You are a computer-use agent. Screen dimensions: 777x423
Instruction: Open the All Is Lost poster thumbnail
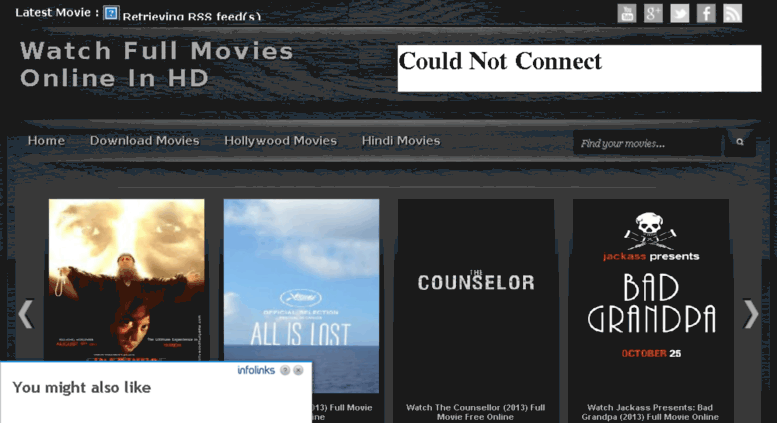point(301,296)
